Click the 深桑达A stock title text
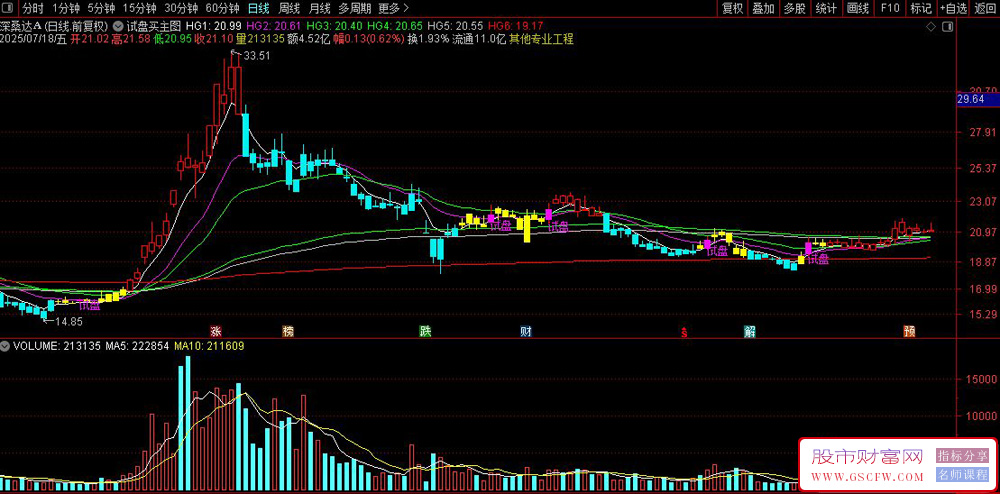The width and height of the screenshot is (1000, 494). tap(22, 27)
